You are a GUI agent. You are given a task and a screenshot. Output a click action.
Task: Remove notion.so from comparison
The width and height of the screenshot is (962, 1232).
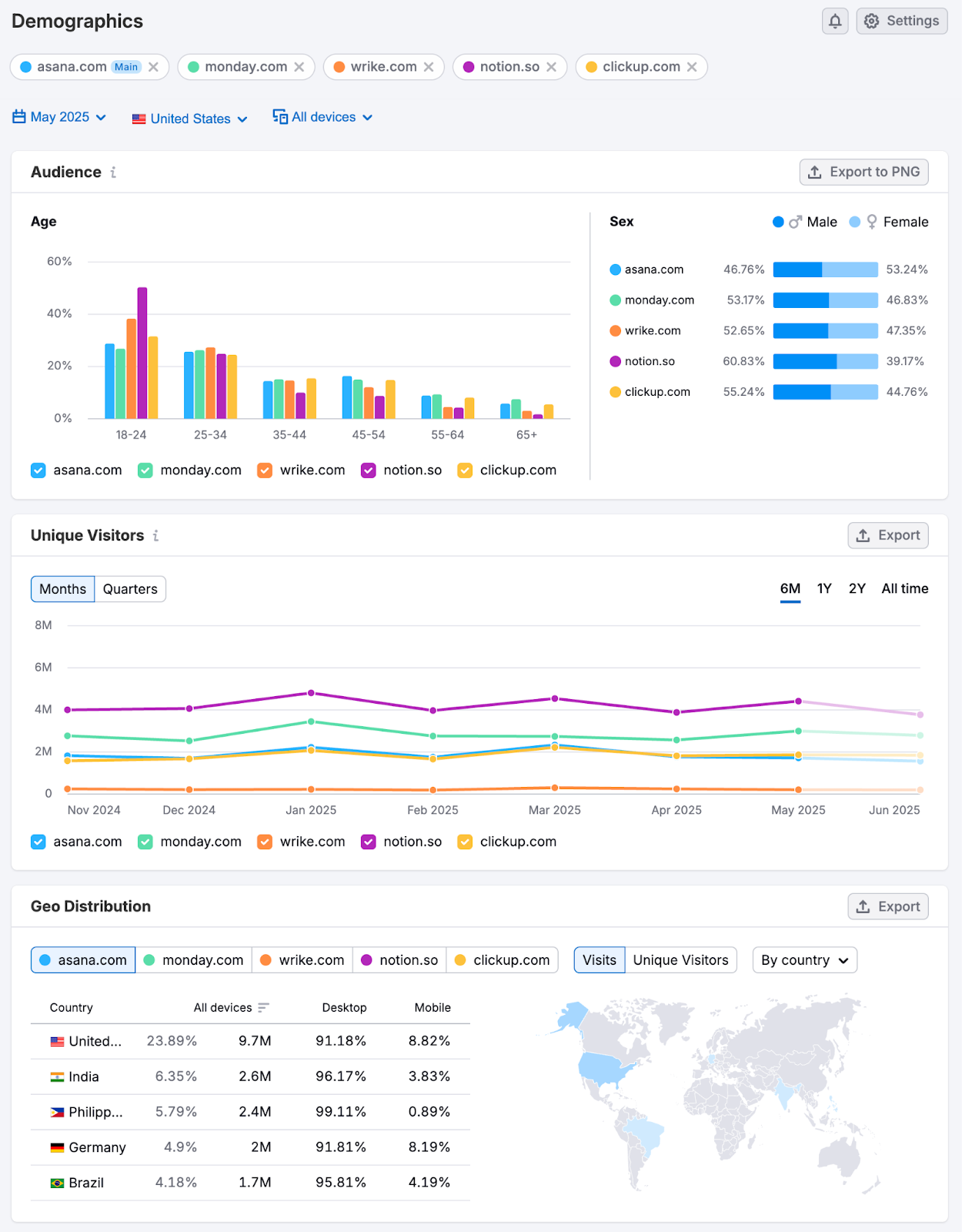(552, 67)
